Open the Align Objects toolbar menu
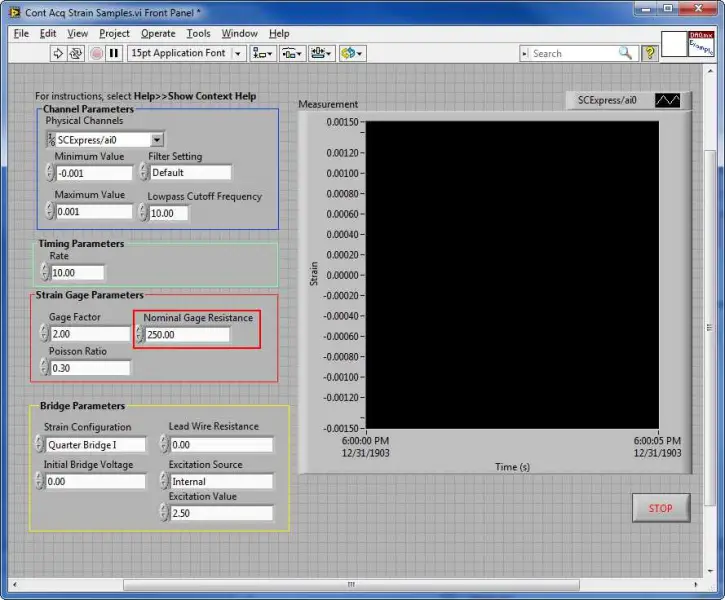 tap(263, 54)
